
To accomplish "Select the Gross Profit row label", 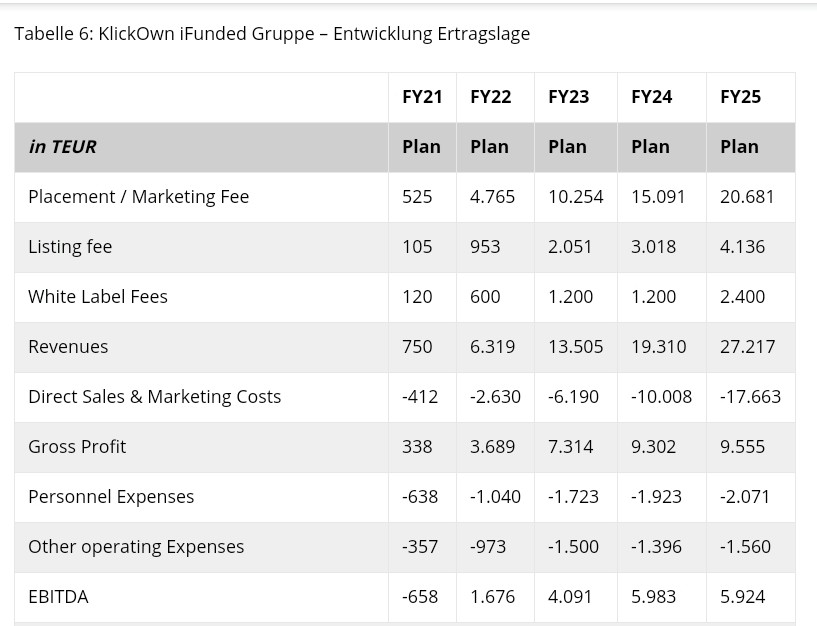I will pyautogui.click(x=77, y=447).
